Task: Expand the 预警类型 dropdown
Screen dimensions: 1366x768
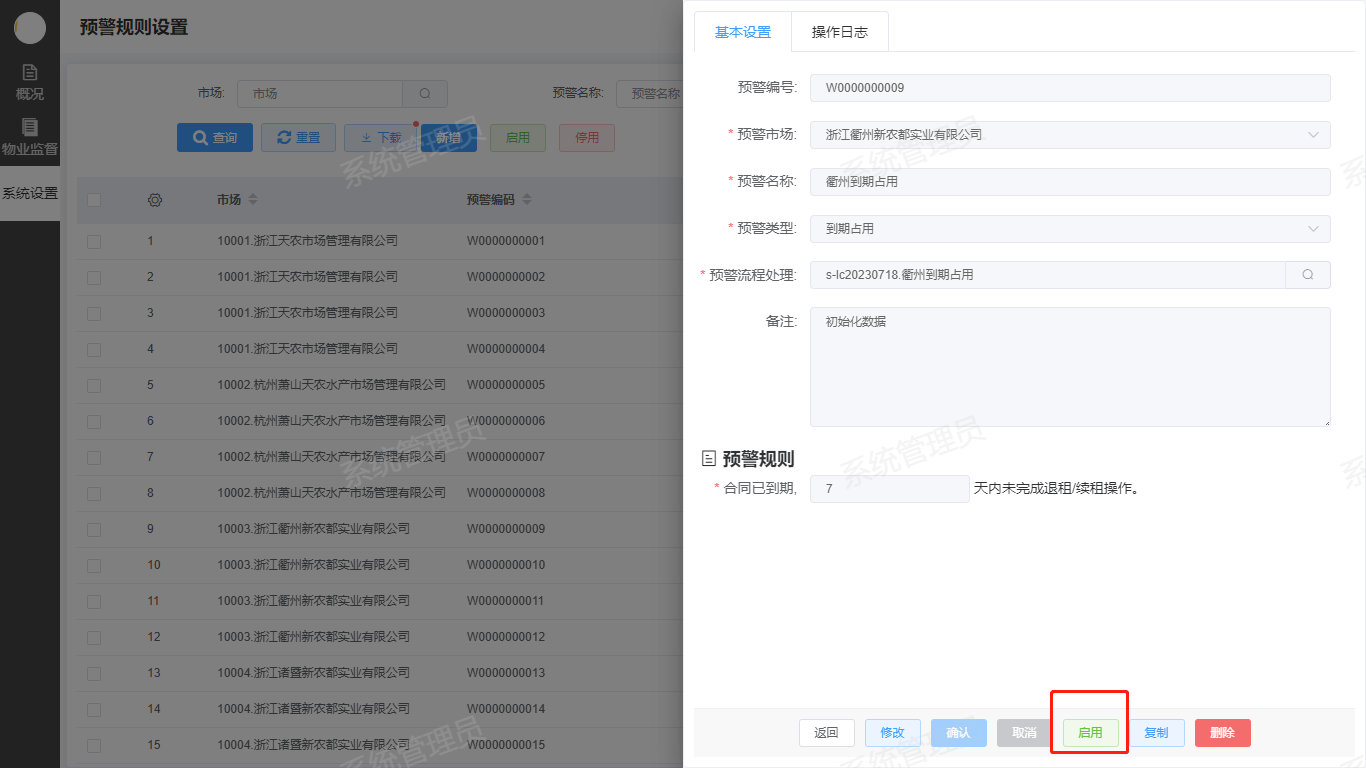Action: point(1070,229)
